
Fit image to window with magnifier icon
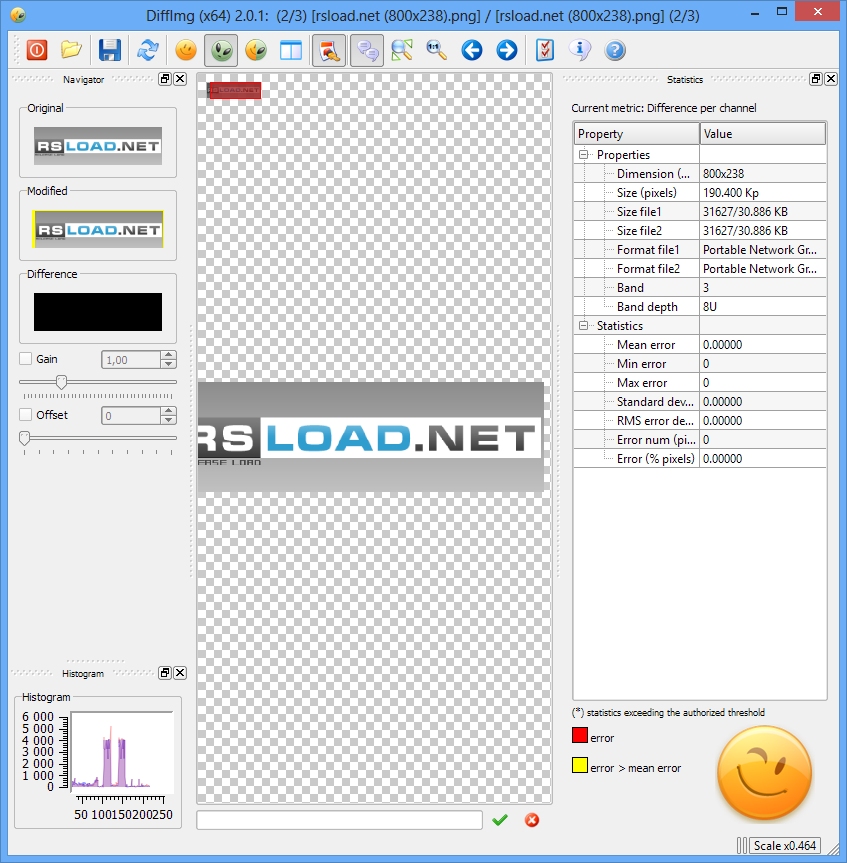coord(402,50)
